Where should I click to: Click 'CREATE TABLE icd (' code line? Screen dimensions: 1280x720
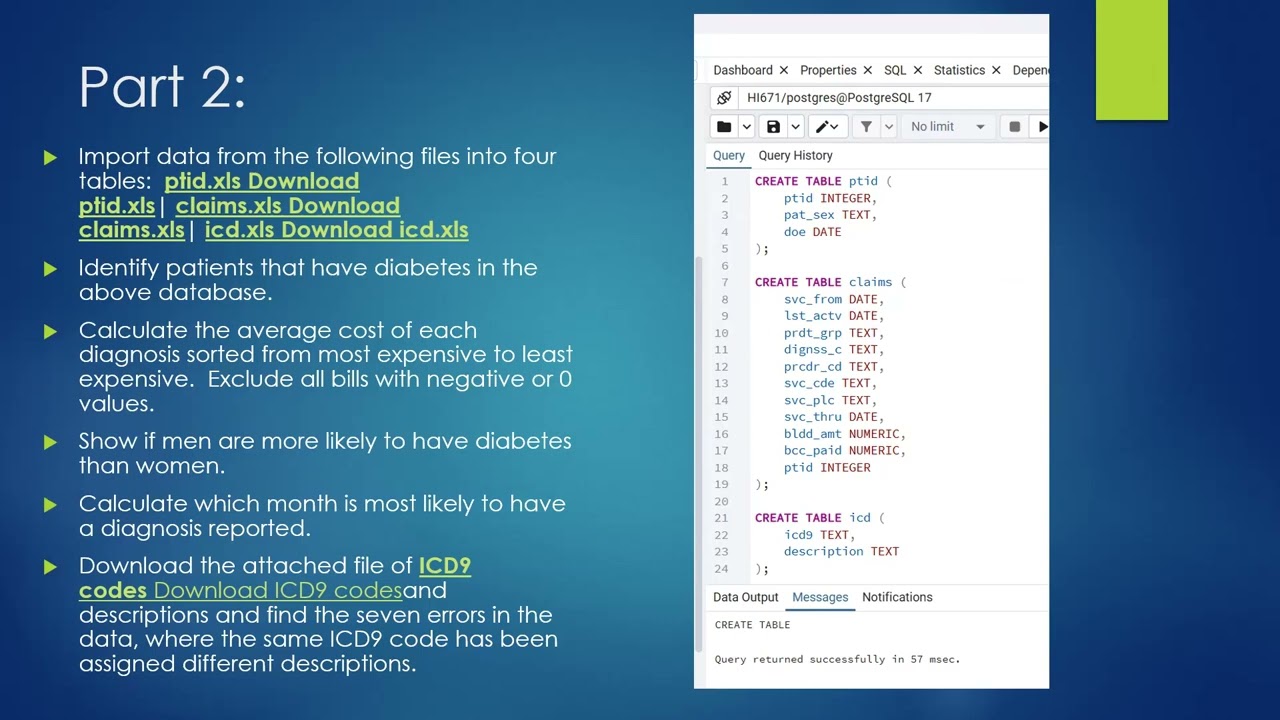[819, 518]
